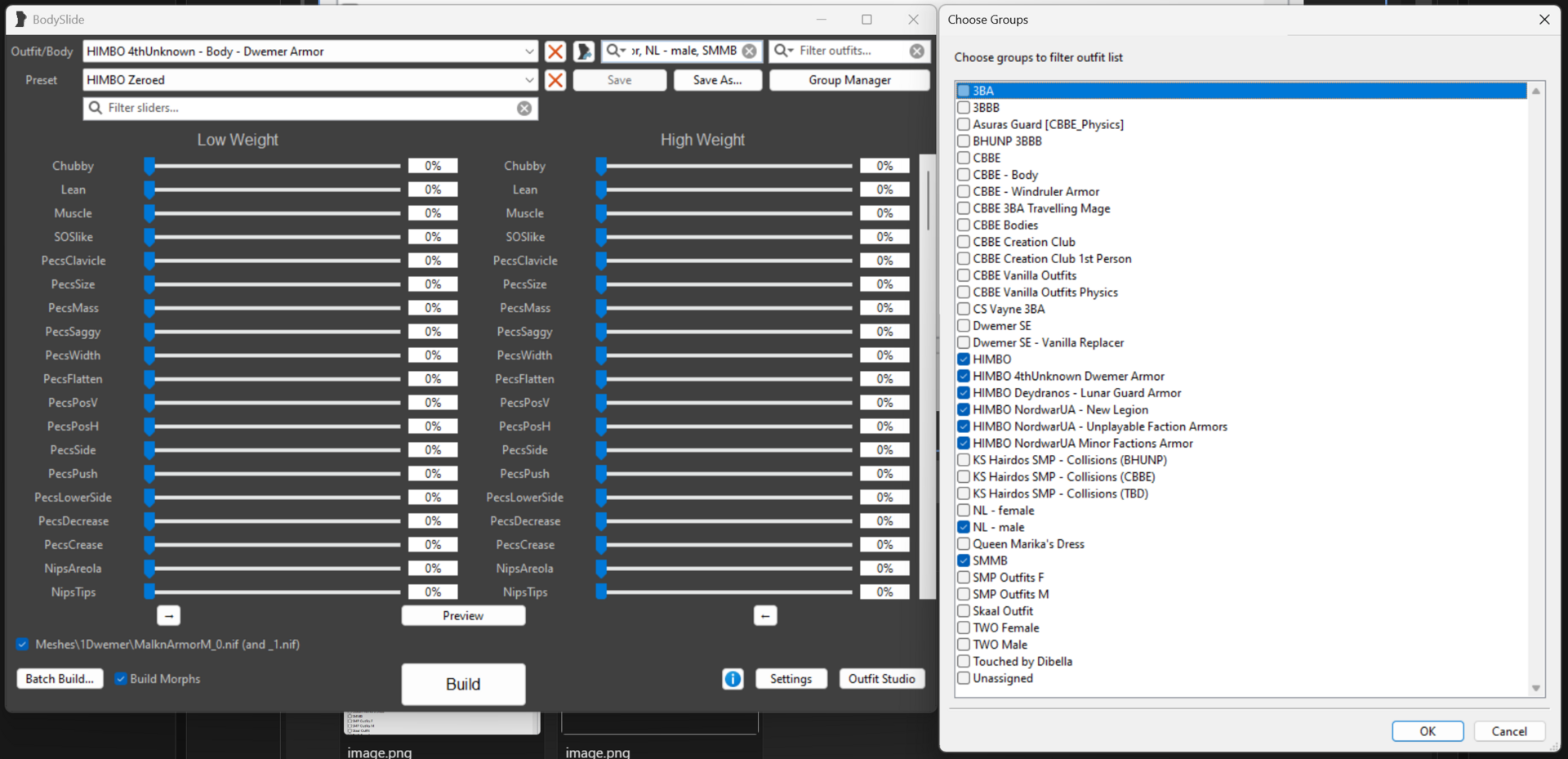Screen dimensions: 1568x759
Task: Check the Touched by Dibella group
Action: click(x=964, y=661)
